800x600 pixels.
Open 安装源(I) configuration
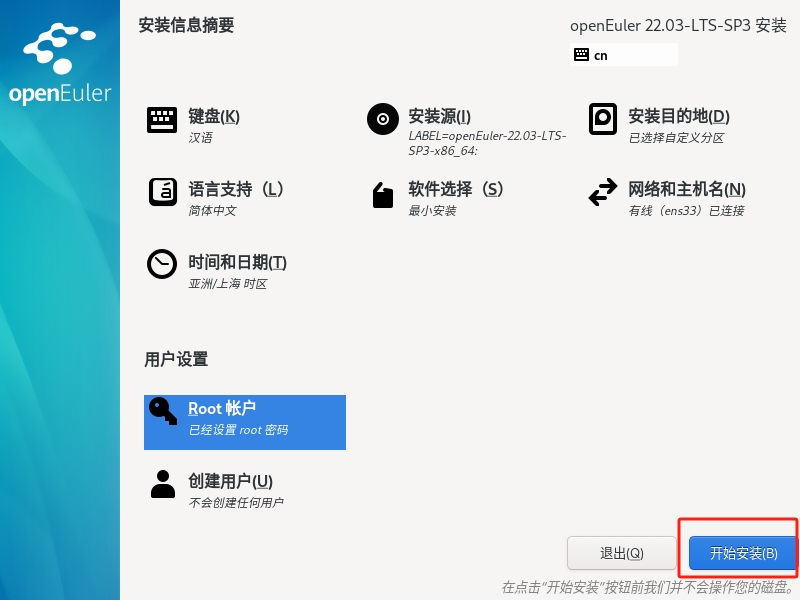(439, 116)
